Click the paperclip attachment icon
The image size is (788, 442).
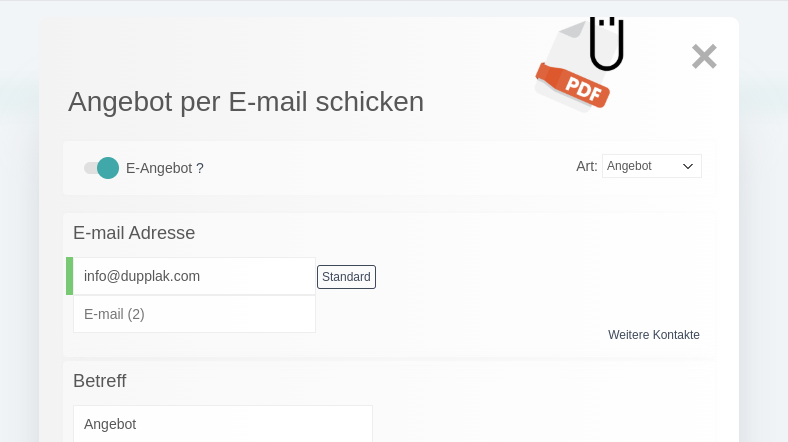coord(606,45)
